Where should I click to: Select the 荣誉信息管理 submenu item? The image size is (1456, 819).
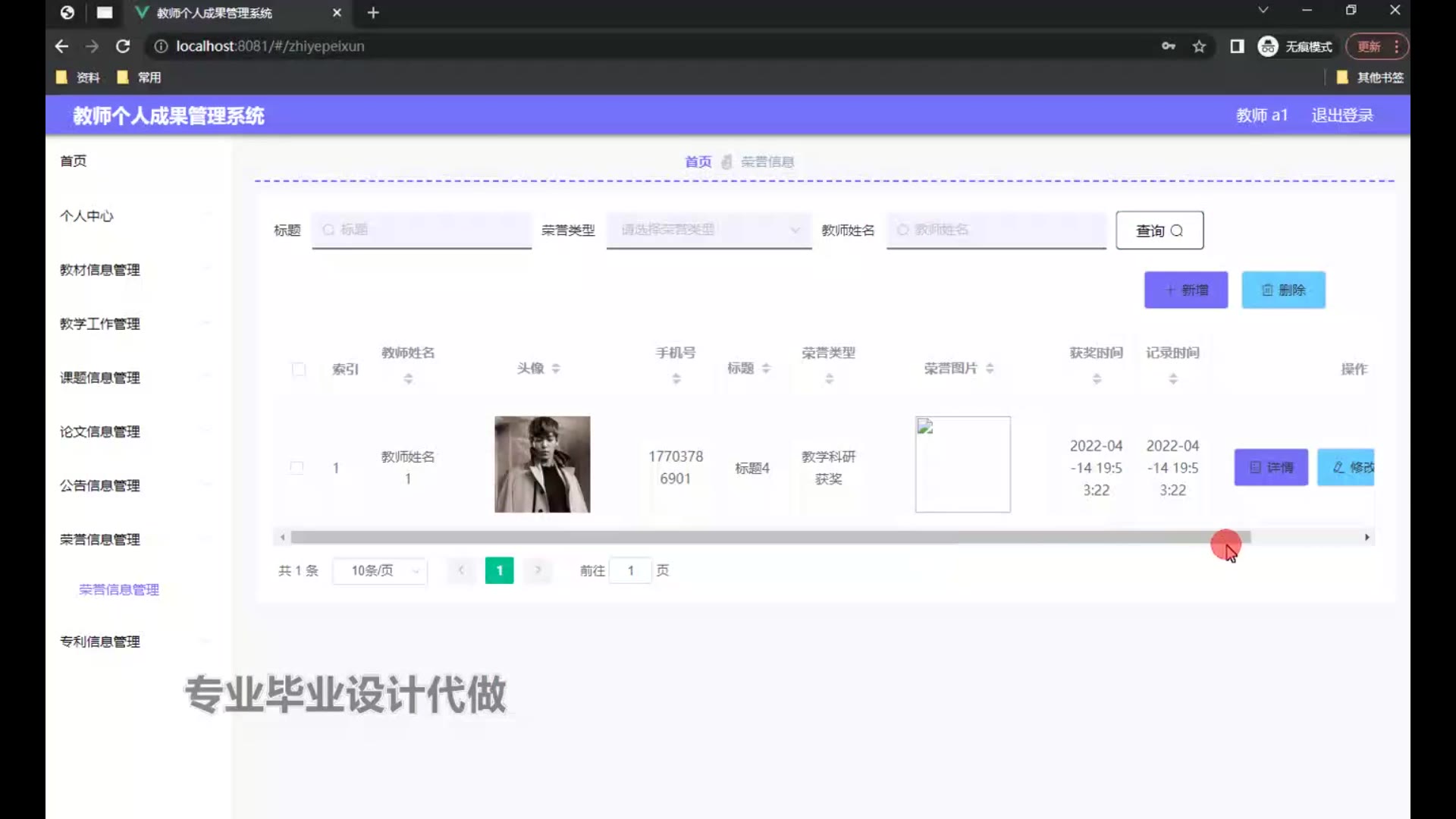tap(119, 590)
